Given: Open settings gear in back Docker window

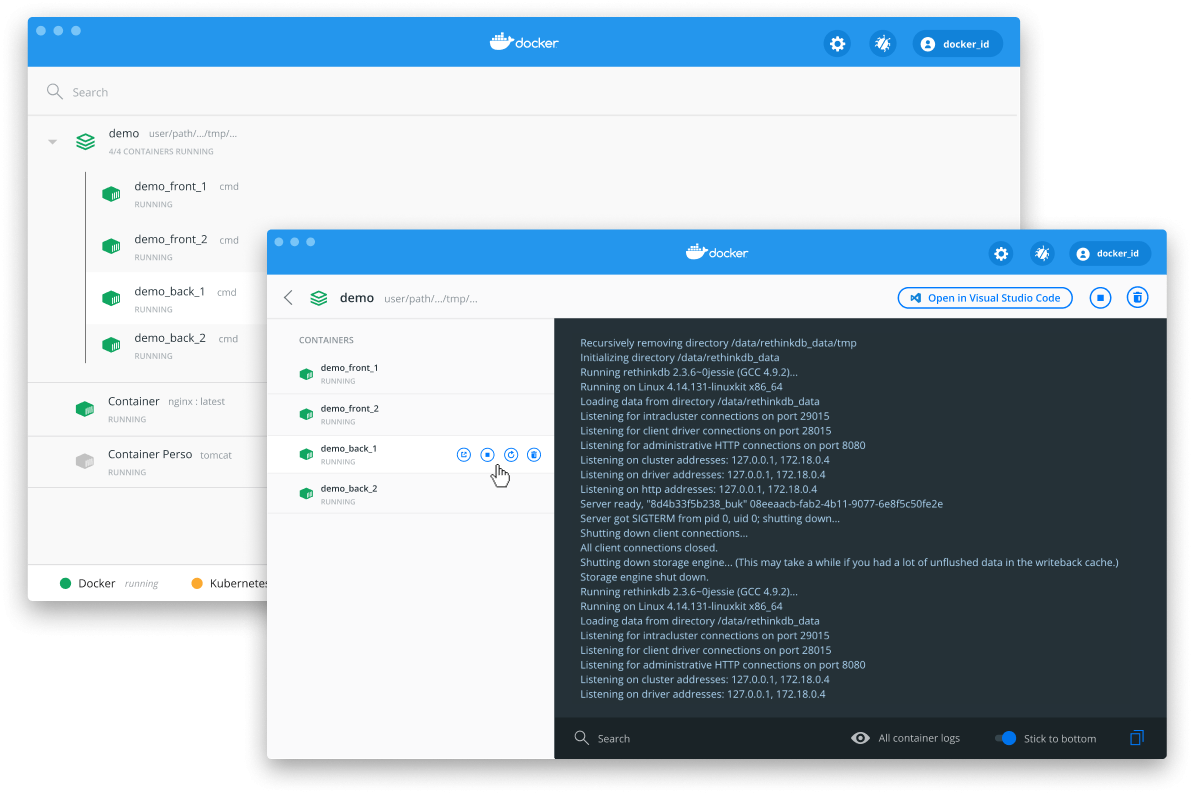Looking at the screenshot, I should [837, 44].
